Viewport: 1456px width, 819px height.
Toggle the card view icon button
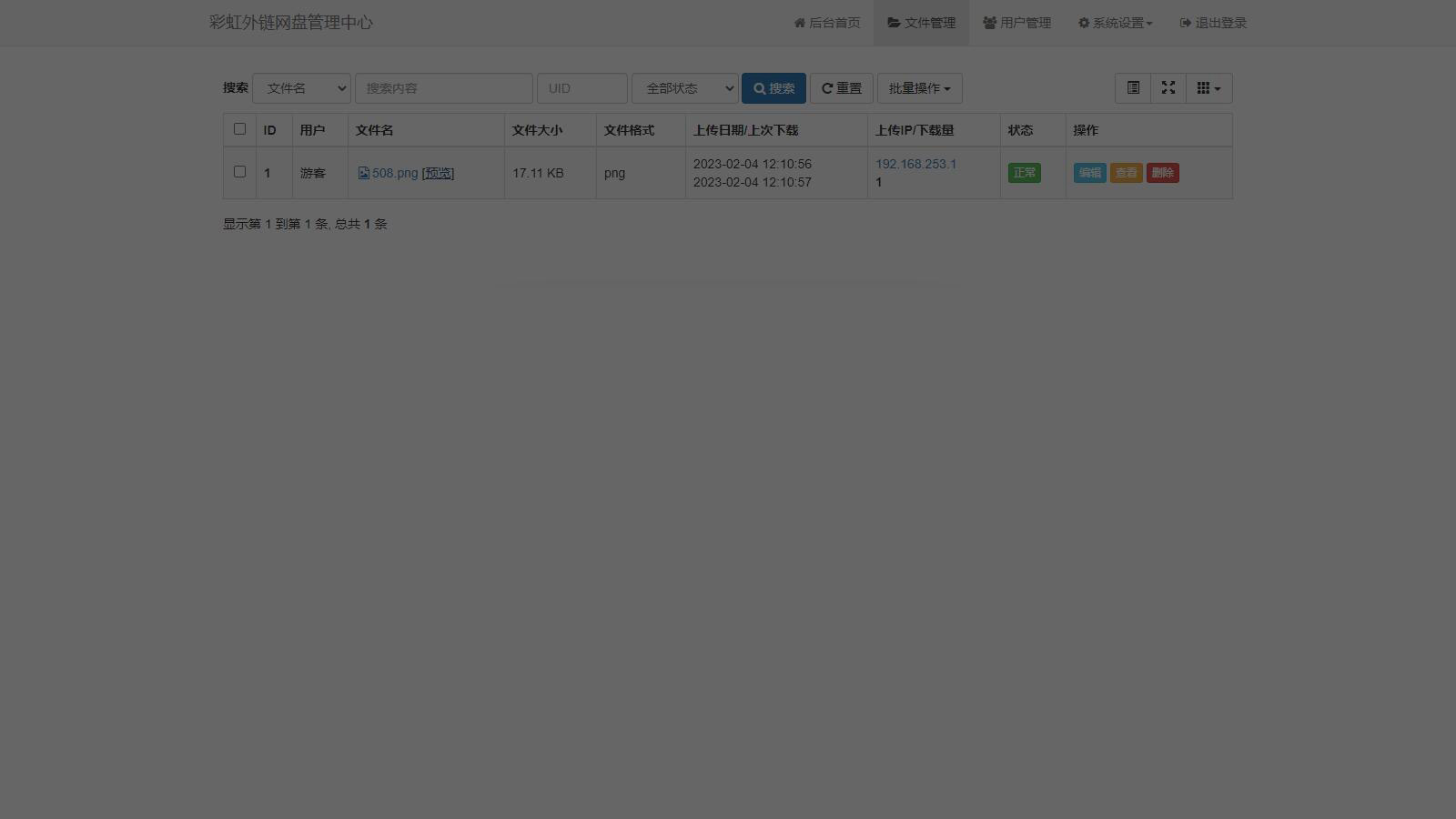(x=1133, y=88)
